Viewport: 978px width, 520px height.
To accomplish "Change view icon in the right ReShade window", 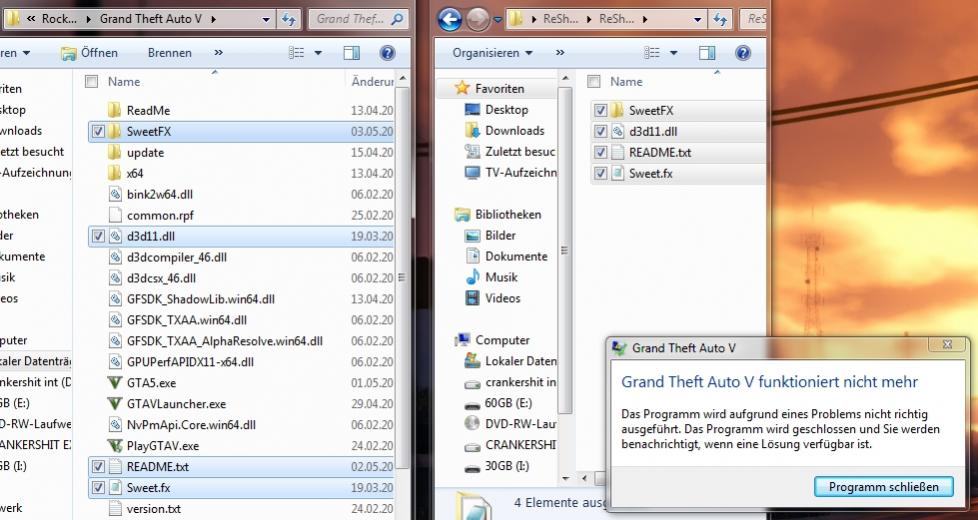I will (x=652, y=53).
